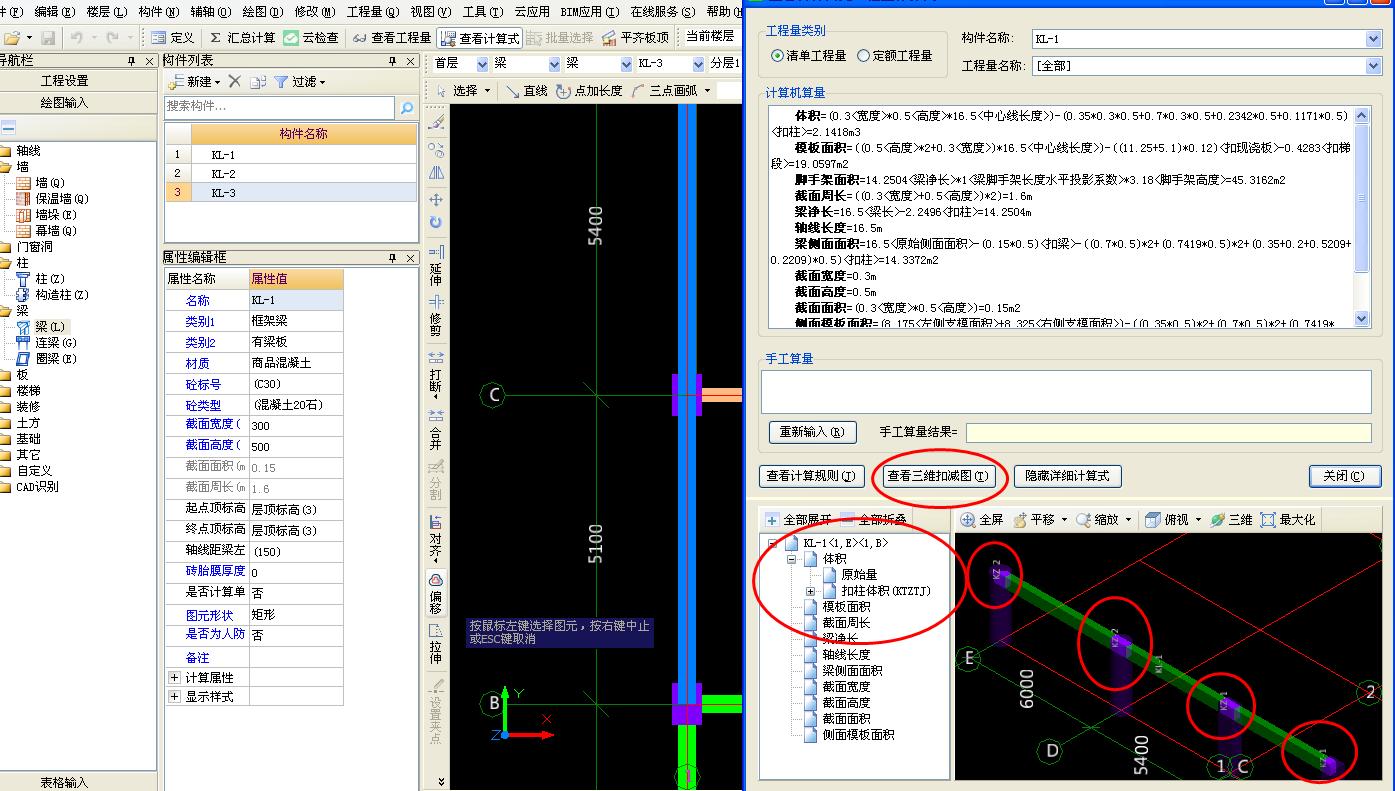Open 工具(T) menu

tap(482, 11)
